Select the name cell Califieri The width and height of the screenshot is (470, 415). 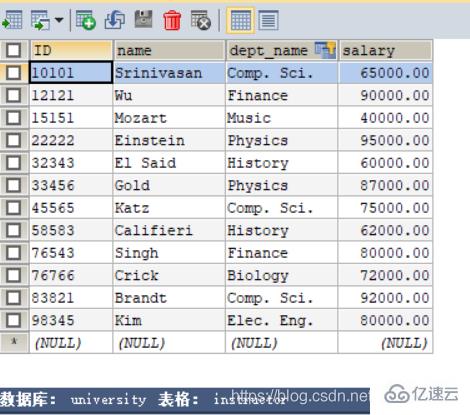point(169,230)
